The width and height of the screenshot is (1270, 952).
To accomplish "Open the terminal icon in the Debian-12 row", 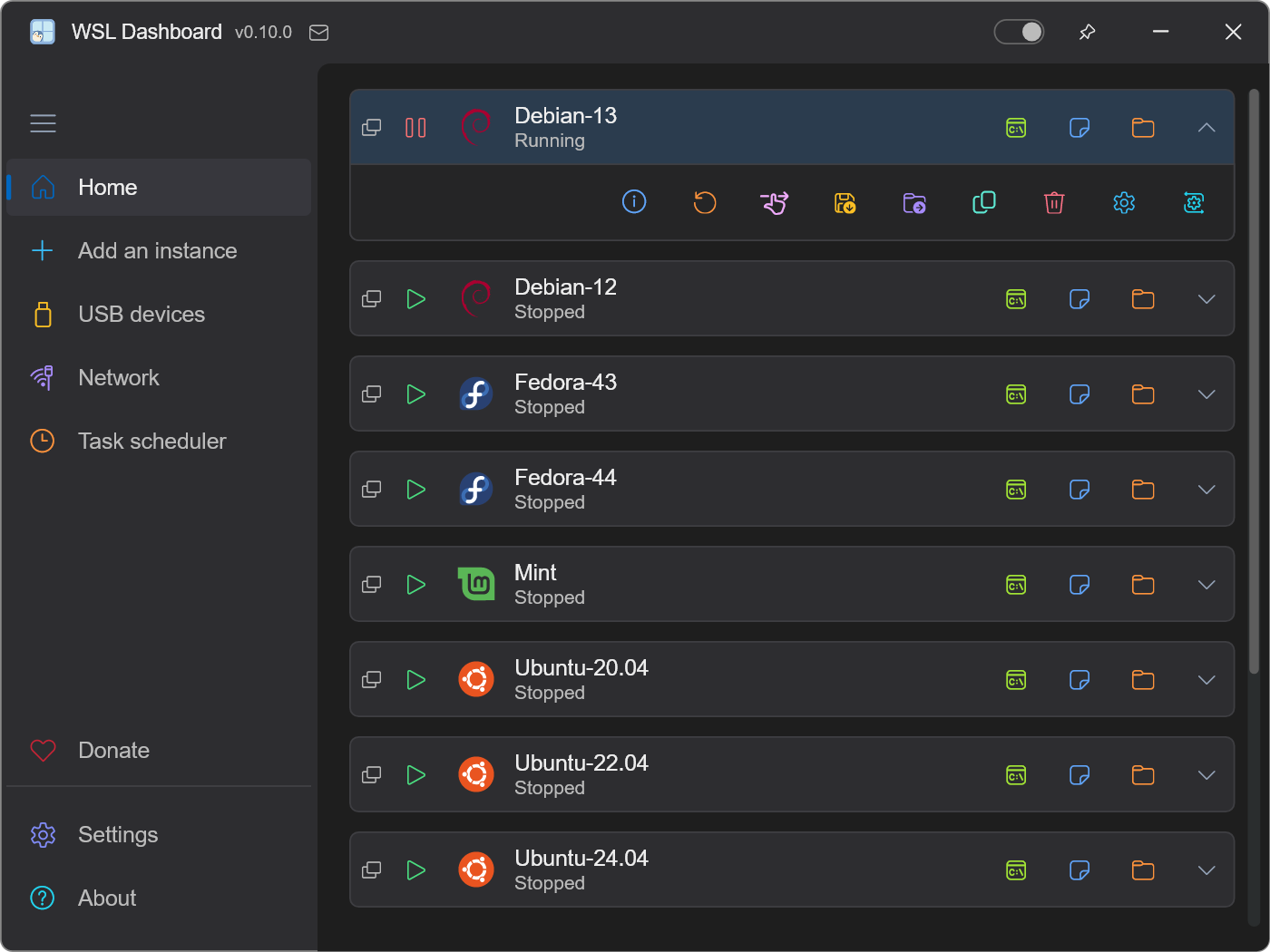I will (1016, 299).
